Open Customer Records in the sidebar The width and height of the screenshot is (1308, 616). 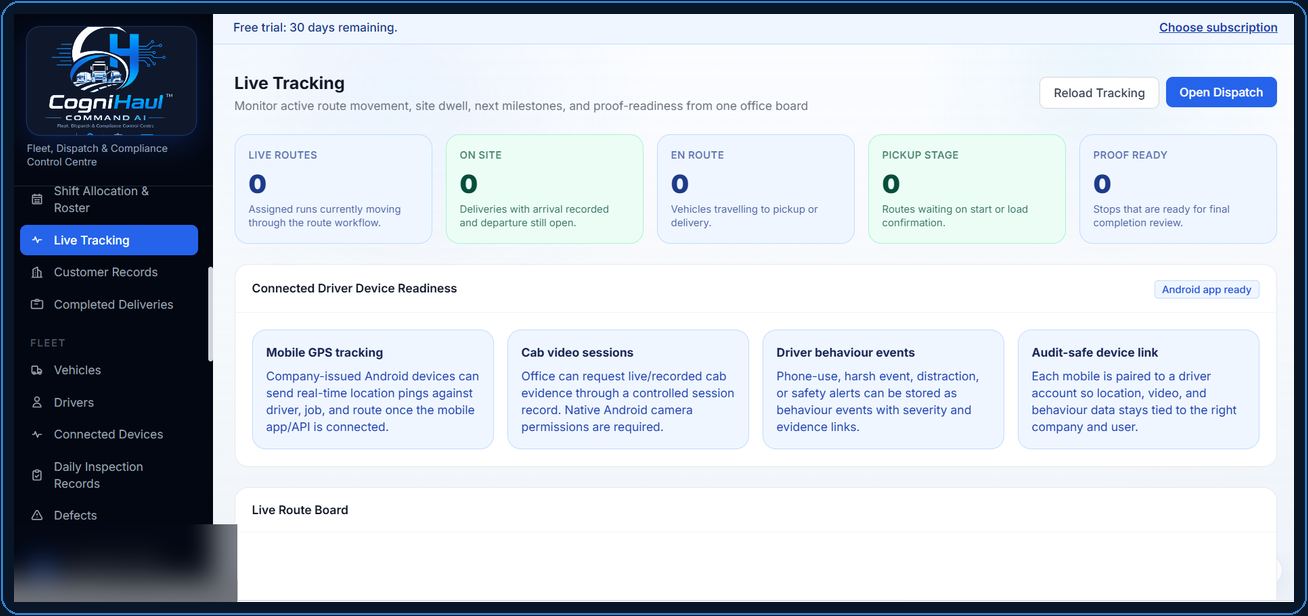click(x=109, y=272)
